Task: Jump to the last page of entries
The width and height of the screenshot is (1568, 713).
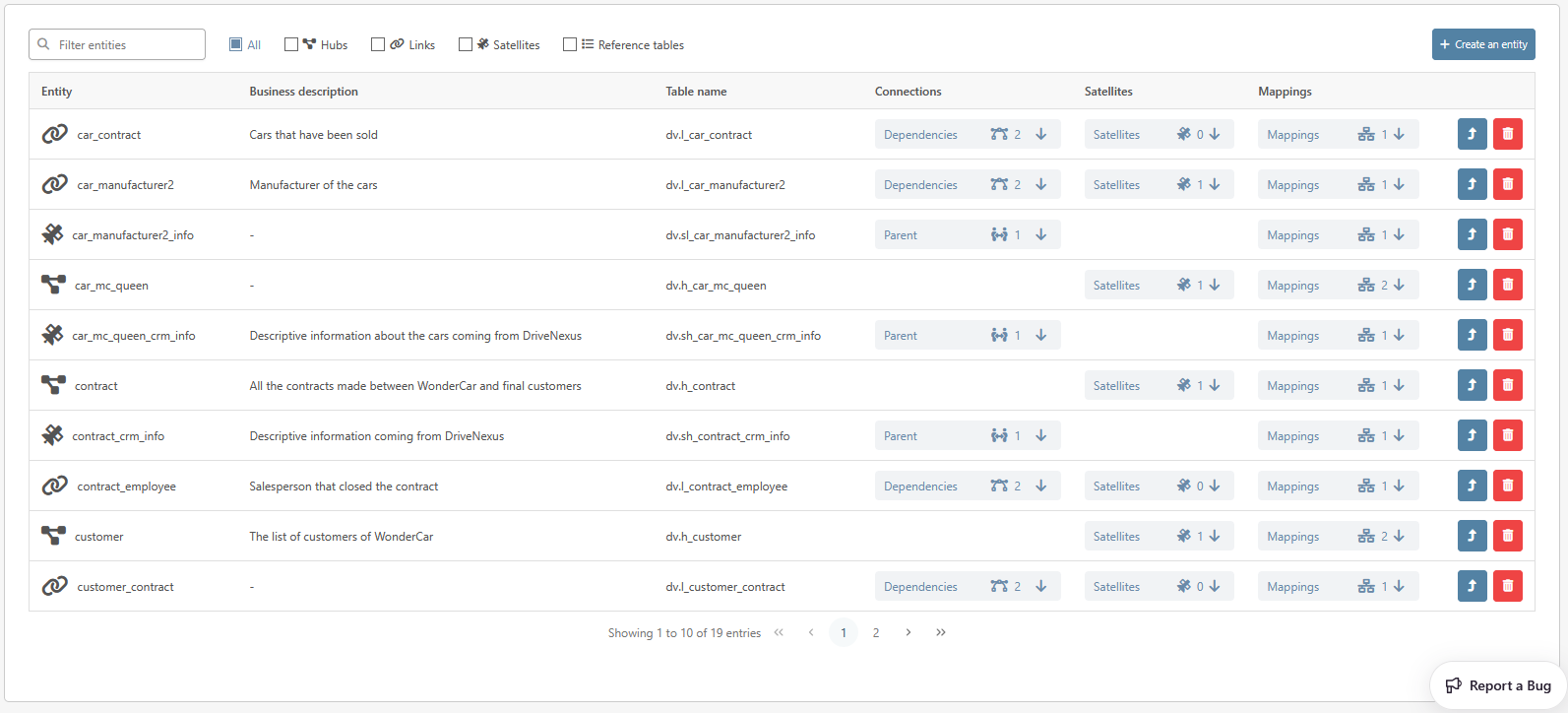Action: coord(941,632)
